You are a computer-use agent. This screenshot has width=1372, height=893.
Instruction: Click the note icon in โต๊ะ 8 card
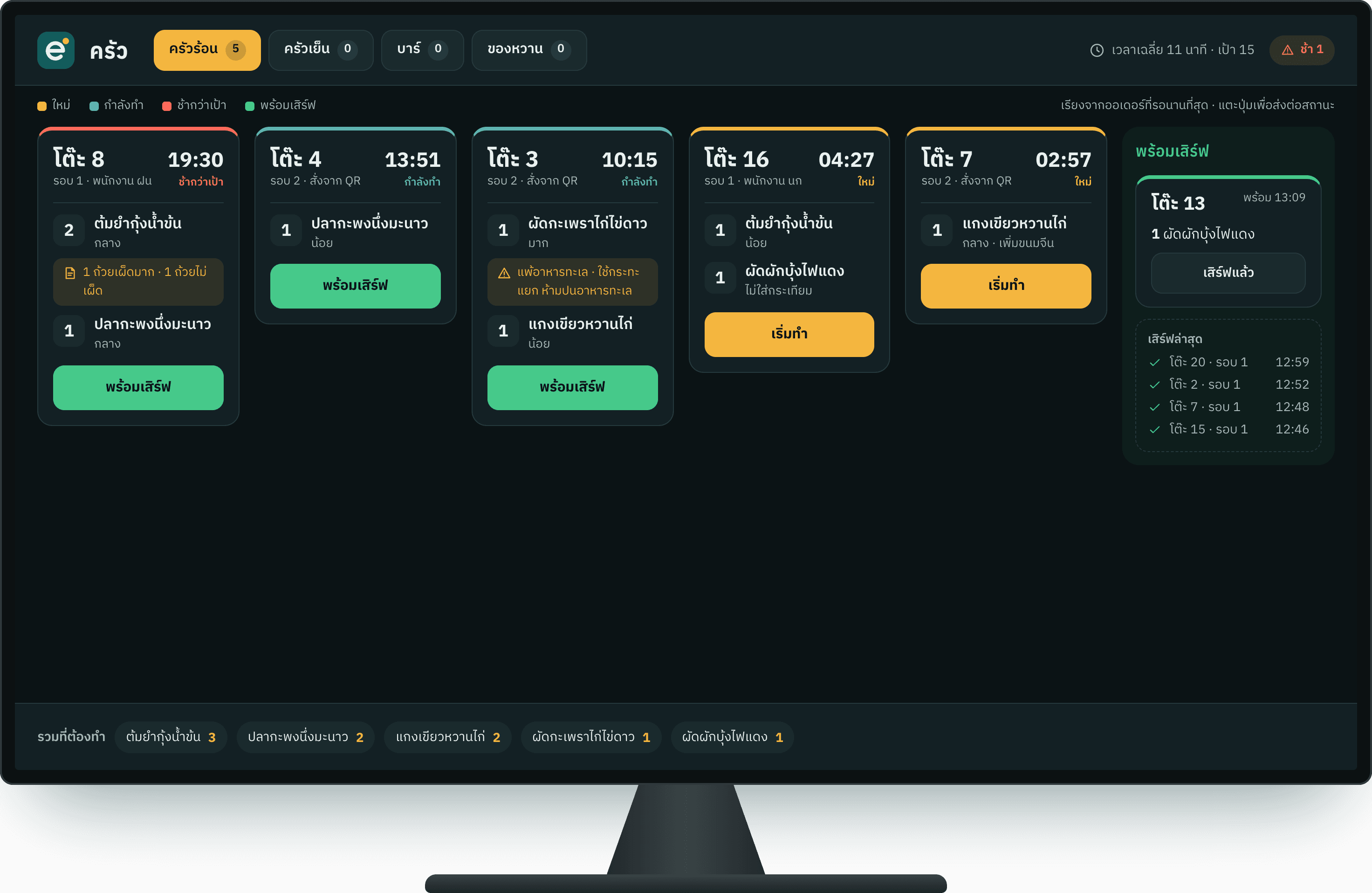[x=70, y=273]
